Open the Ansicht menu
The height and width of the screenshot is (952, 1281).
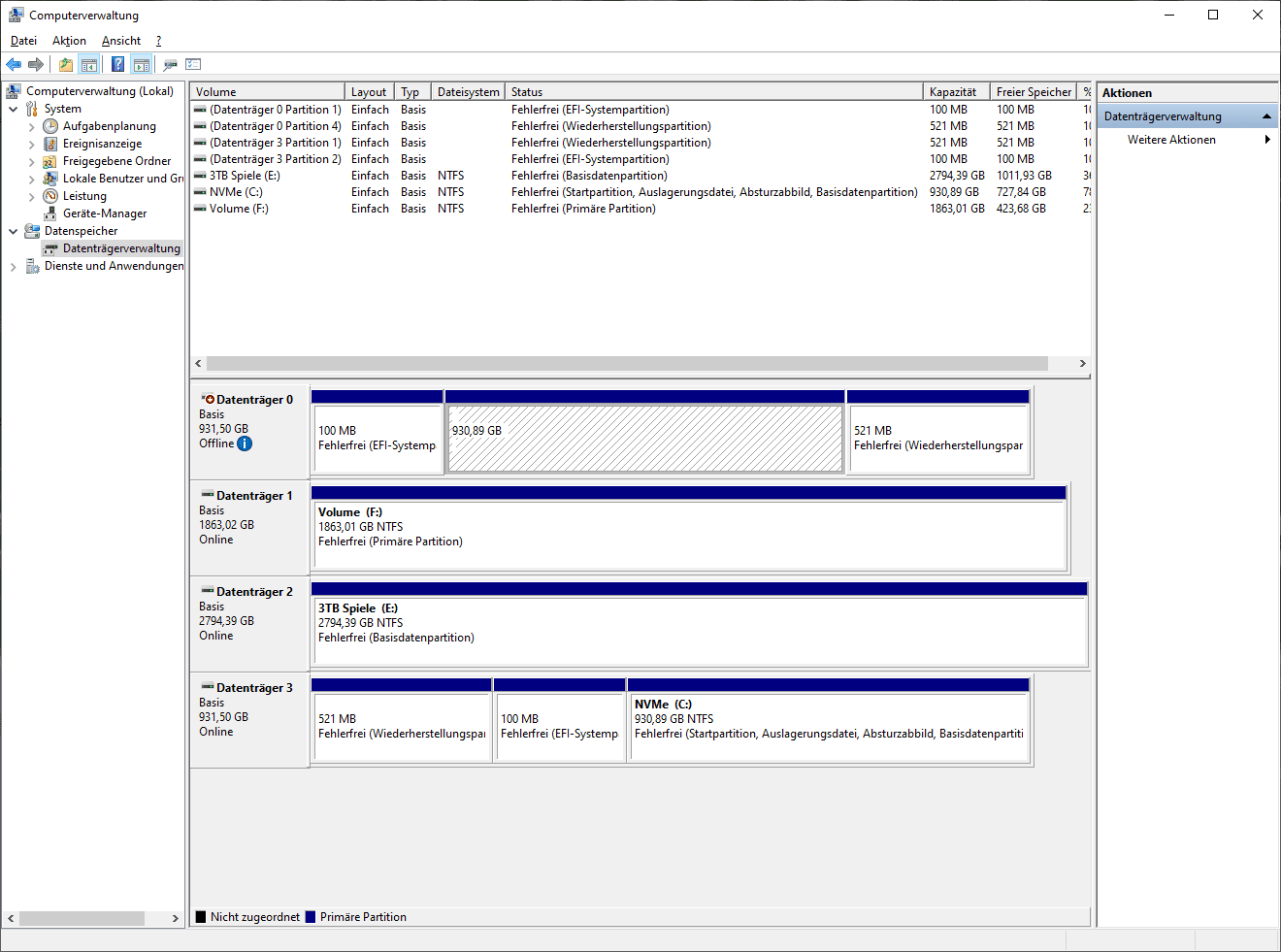[x=121, y=41]
